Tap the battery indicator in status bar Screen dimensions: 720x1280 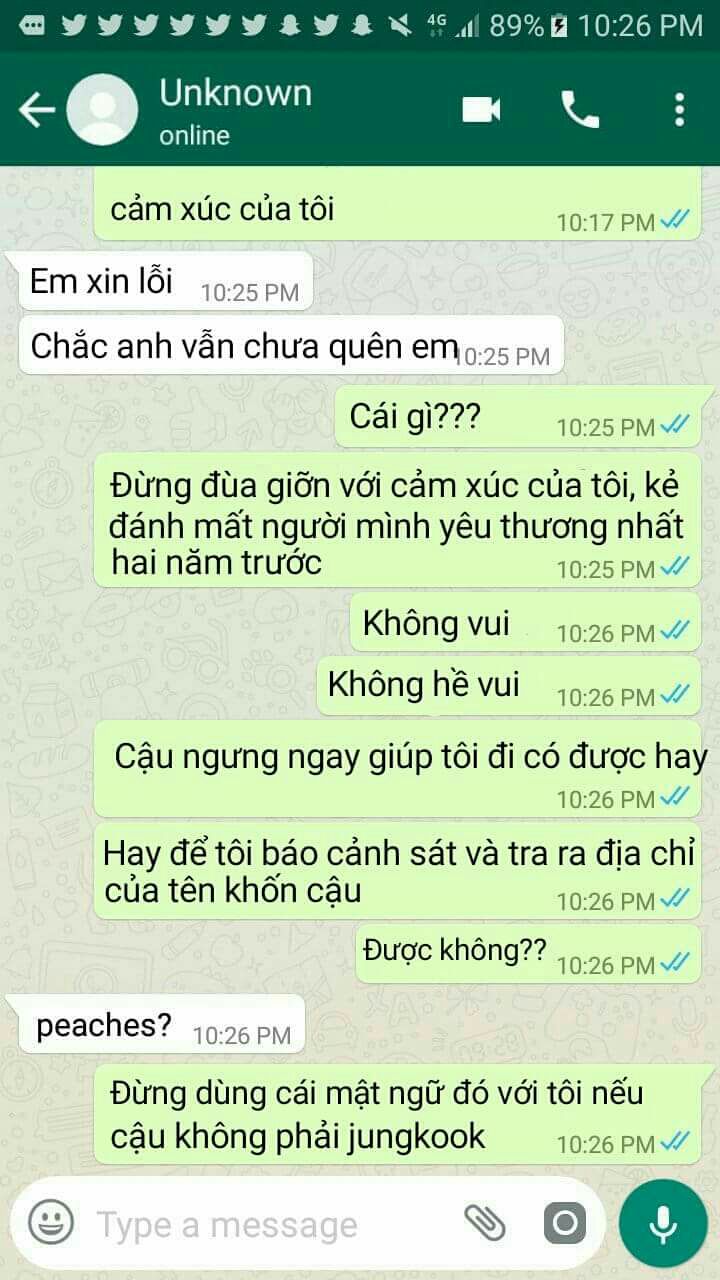tap(559, 25)
